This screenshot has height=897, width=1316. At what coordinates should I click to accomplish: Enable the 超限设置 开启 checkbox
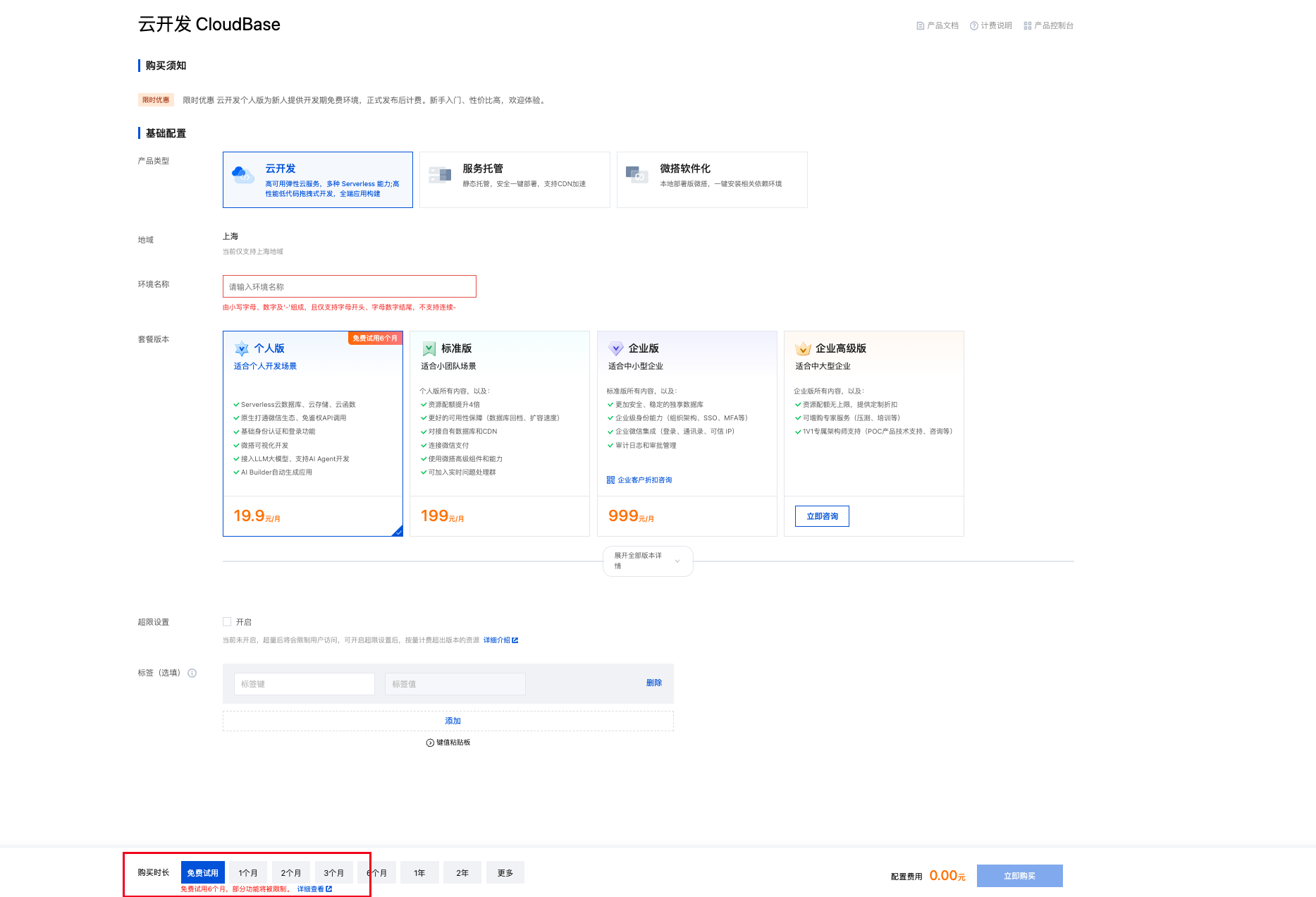coord(227,621)
